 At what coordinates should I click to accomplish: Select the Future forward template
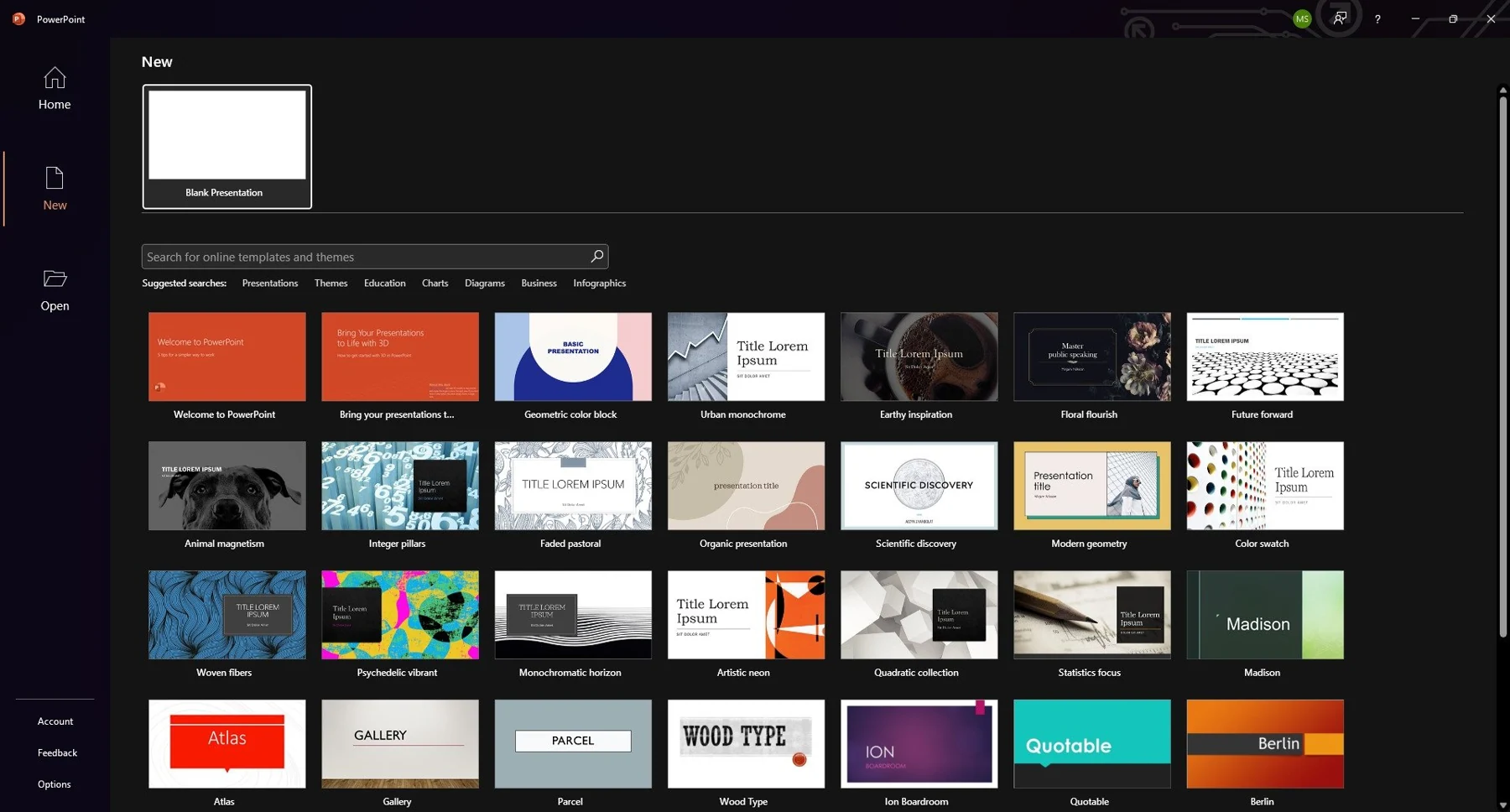1265,366
